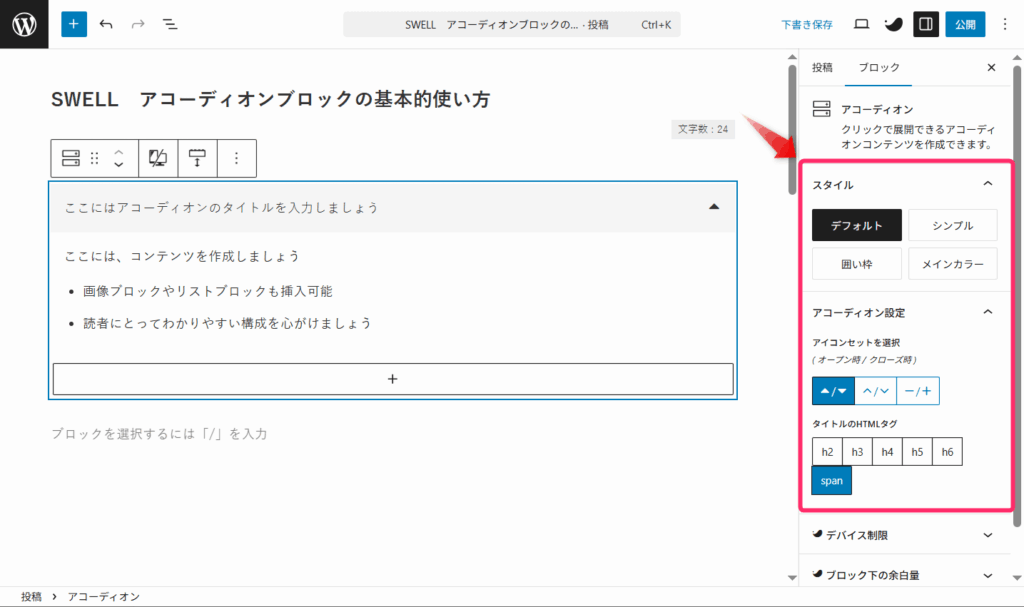Click the accordion content paragraph
This screenshot has width=1024, height=607.
[x=182, y=256]
